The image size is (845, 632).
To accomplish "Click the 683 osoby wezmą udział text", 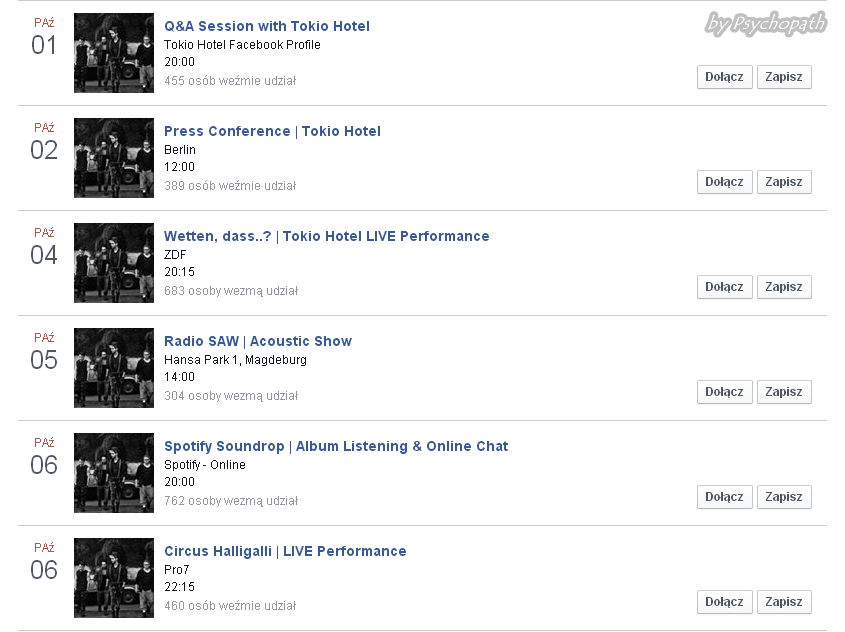I will tap(231, 291).
